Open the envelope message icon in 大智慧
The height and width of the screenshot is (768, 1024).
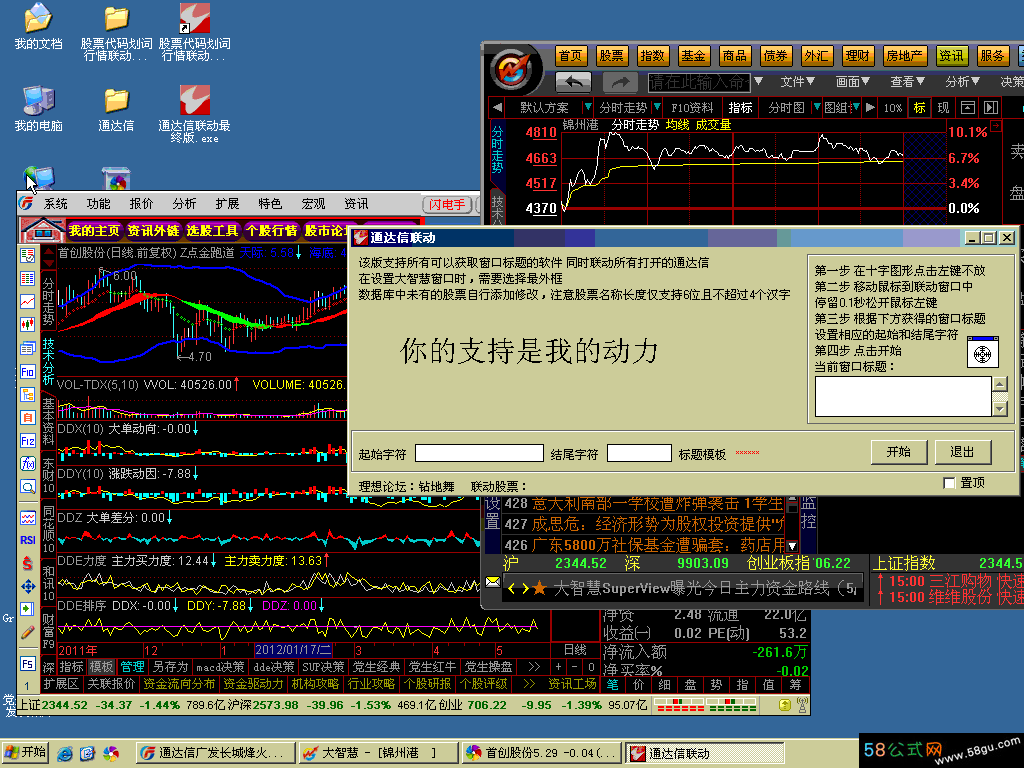(x=492, y=581)
